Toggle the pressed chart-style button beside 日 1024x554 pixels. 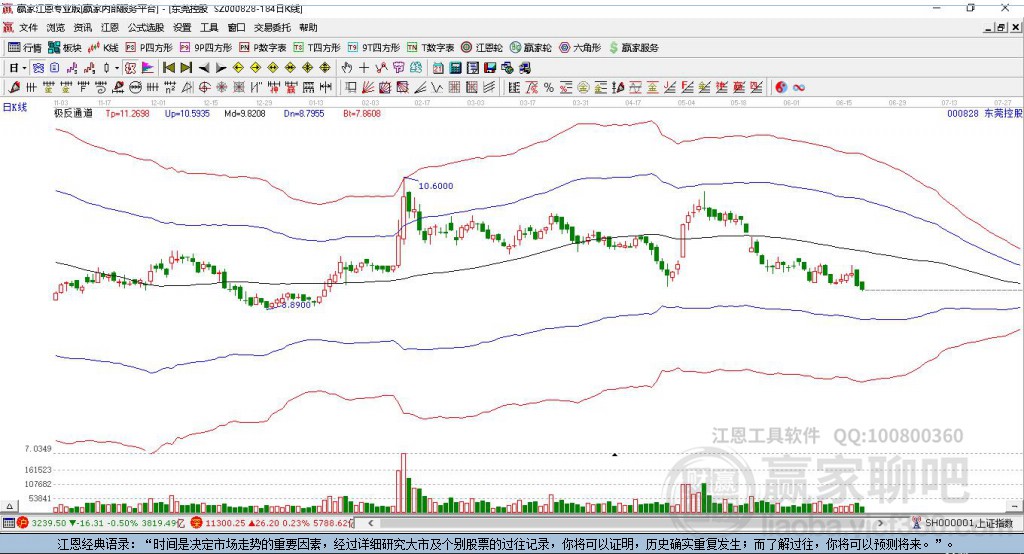[x=39, y=67]
